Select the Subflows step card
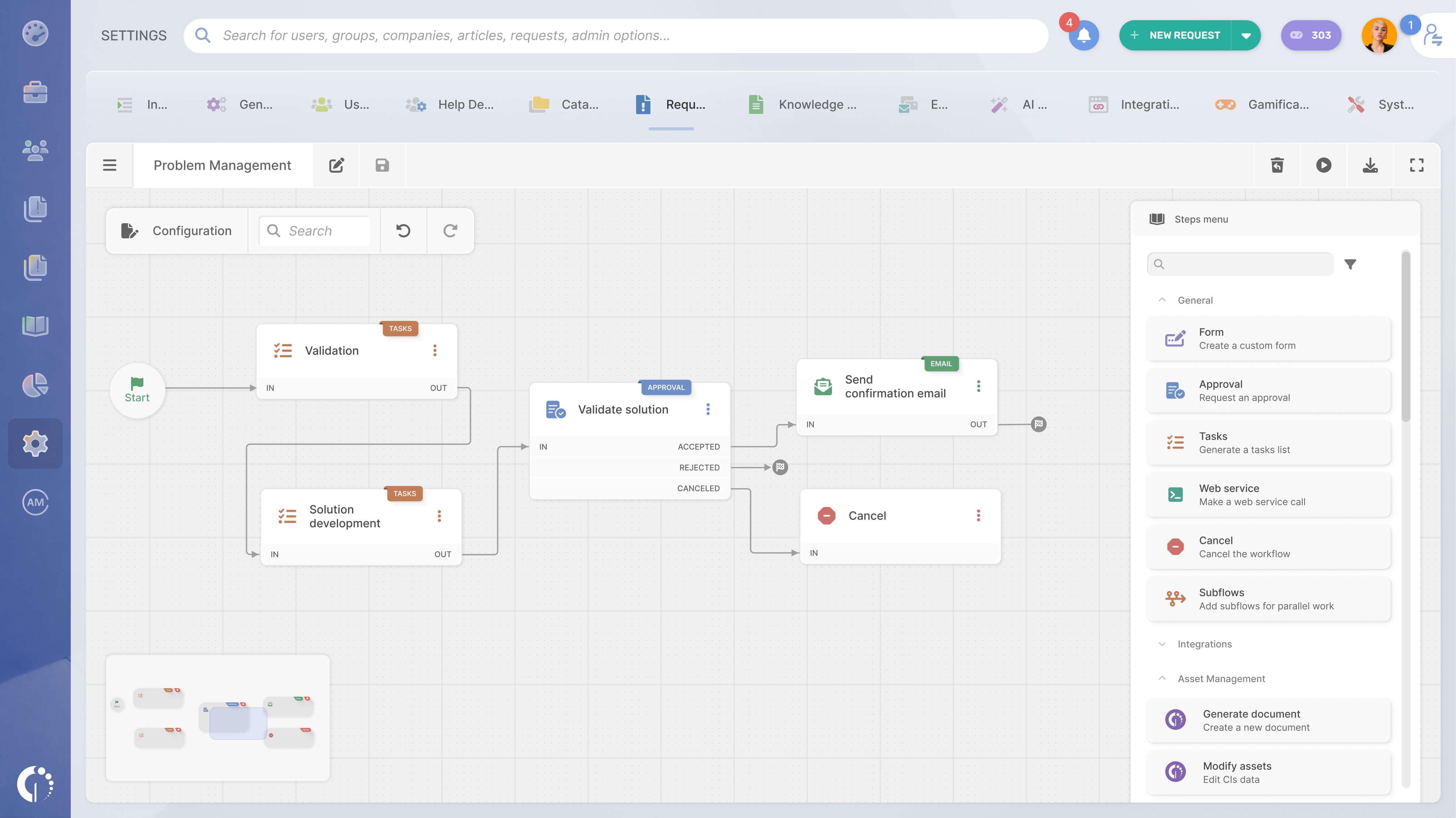Viewport: 1456px width, 818px height. 1268,599
